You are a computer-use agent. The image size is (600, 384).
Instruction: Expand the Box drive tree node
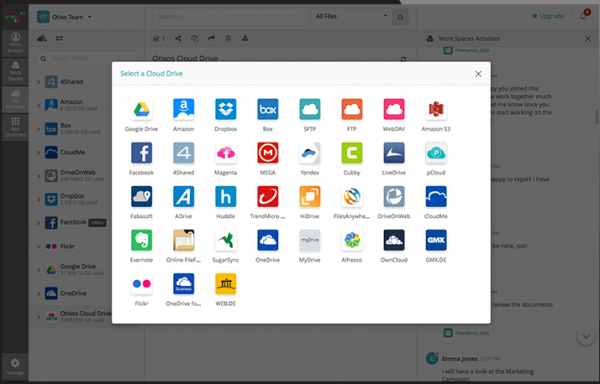point(39,129)
